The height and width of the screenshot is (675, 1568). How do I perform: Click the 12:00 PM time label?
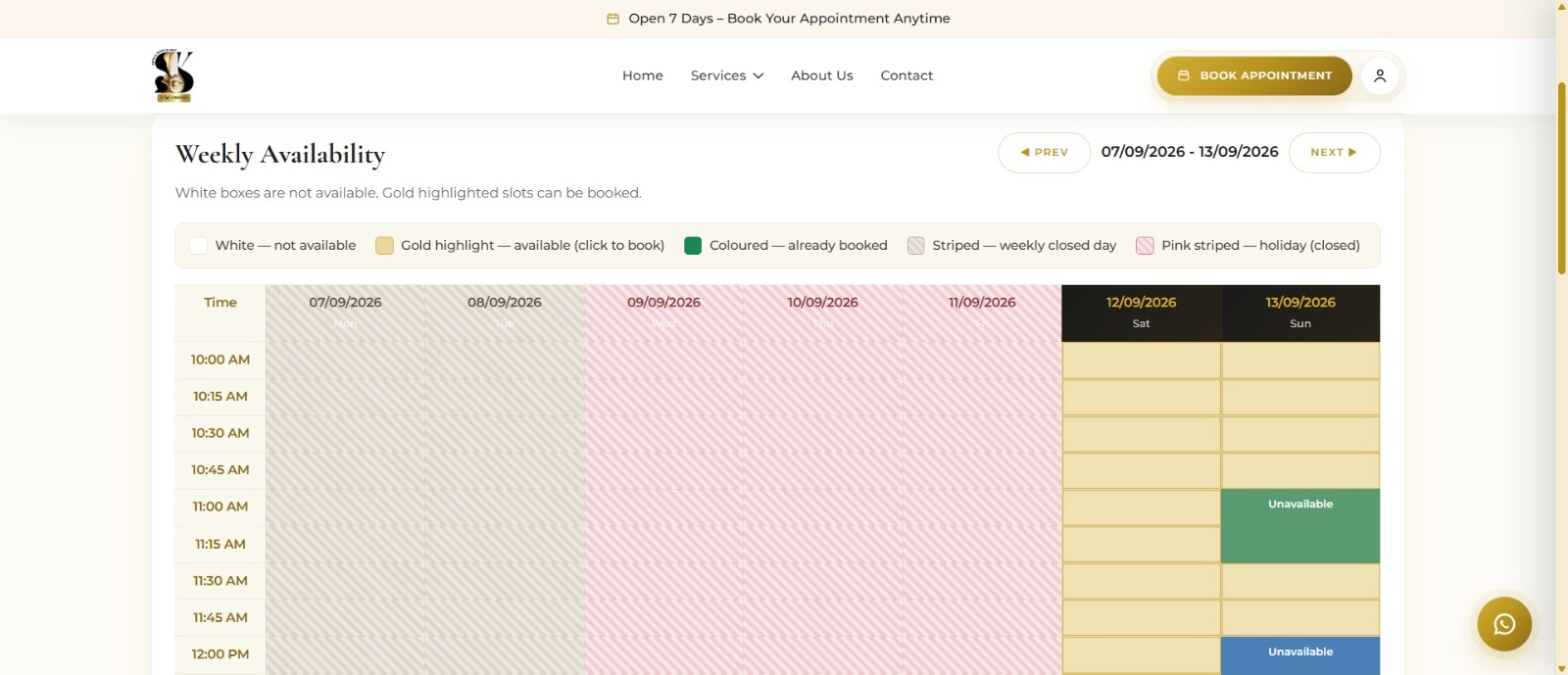tap(220, 654)
